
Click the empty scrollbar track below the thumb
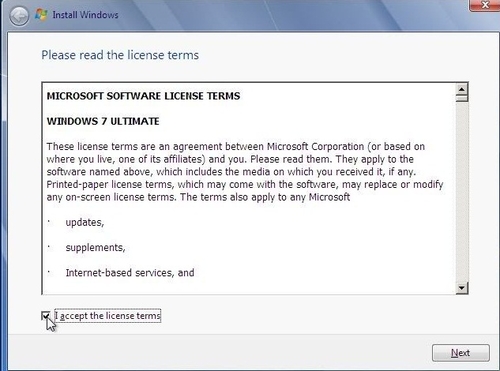[x=462, y=192]
